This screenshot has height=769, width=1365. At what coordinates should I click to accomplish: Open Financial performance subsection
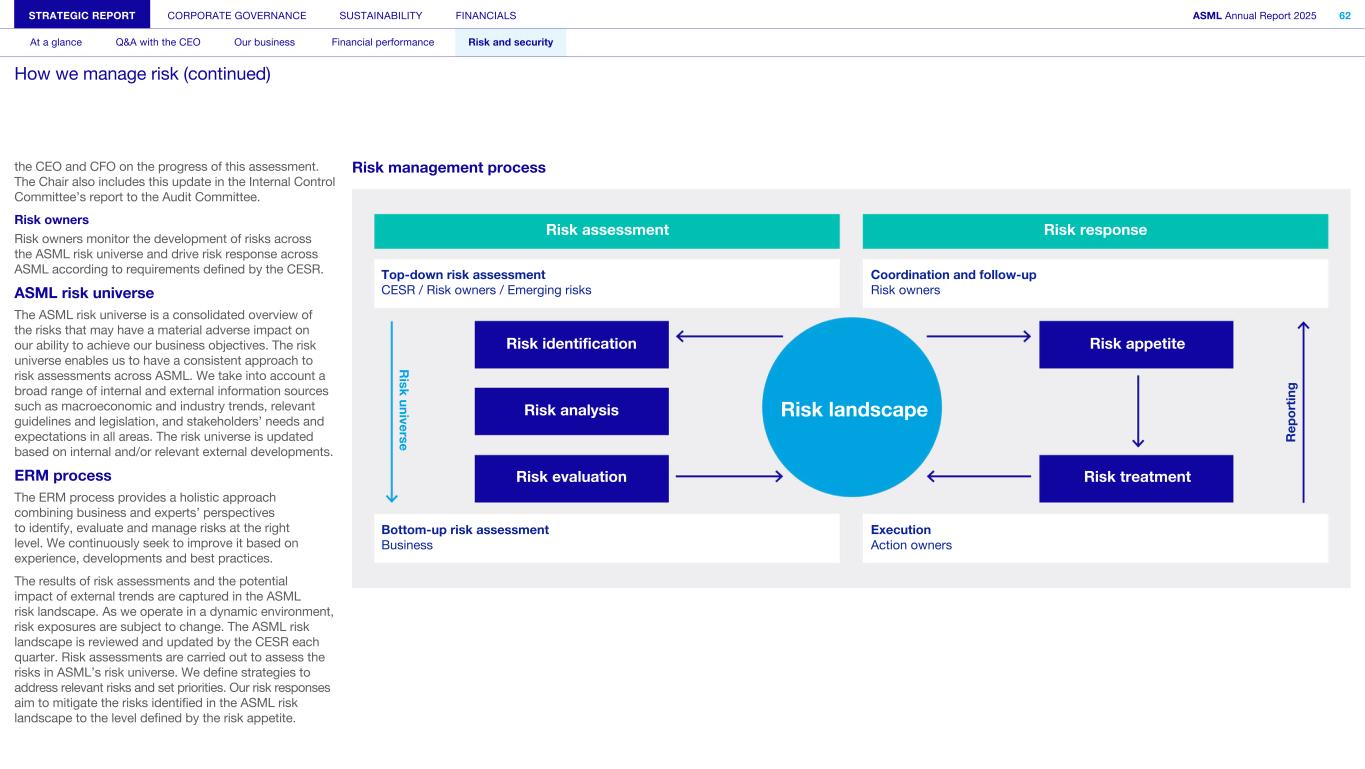(382, 42)
